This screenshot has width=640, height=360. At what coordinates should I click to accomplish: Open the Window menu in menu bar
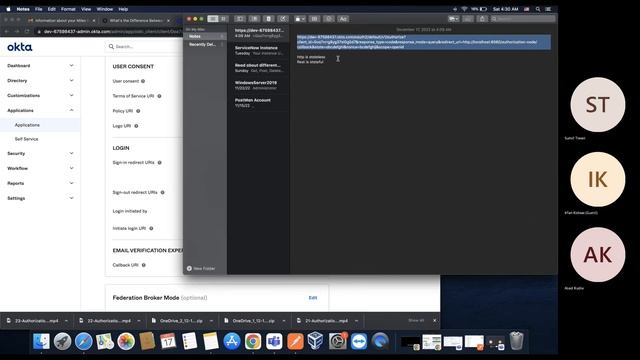pyautogui.click(x=104, y=9)
